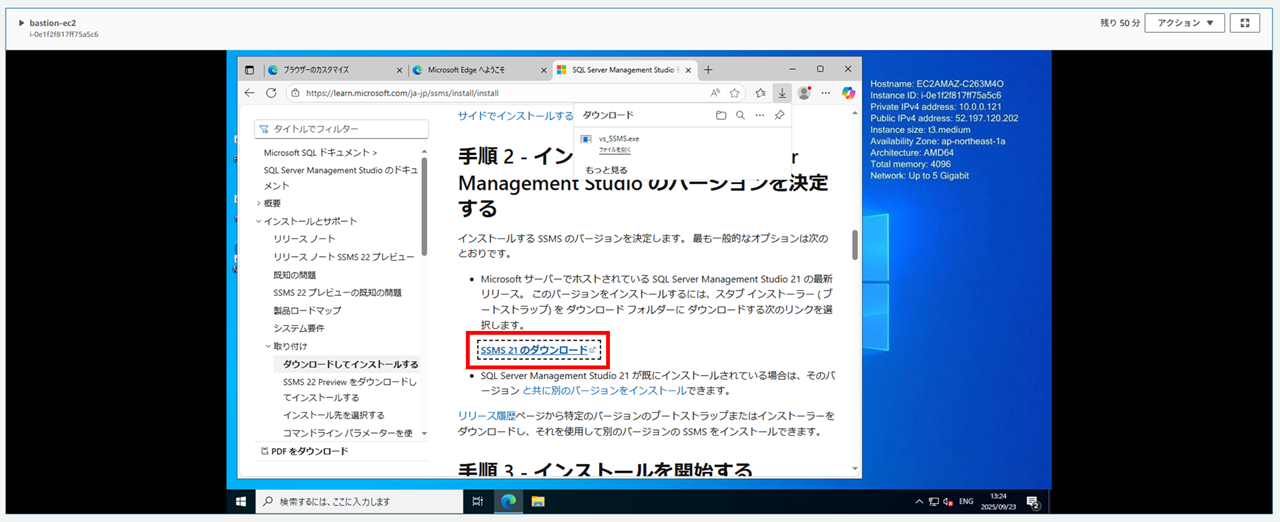Click the site info padlock icon

point(296,93)
